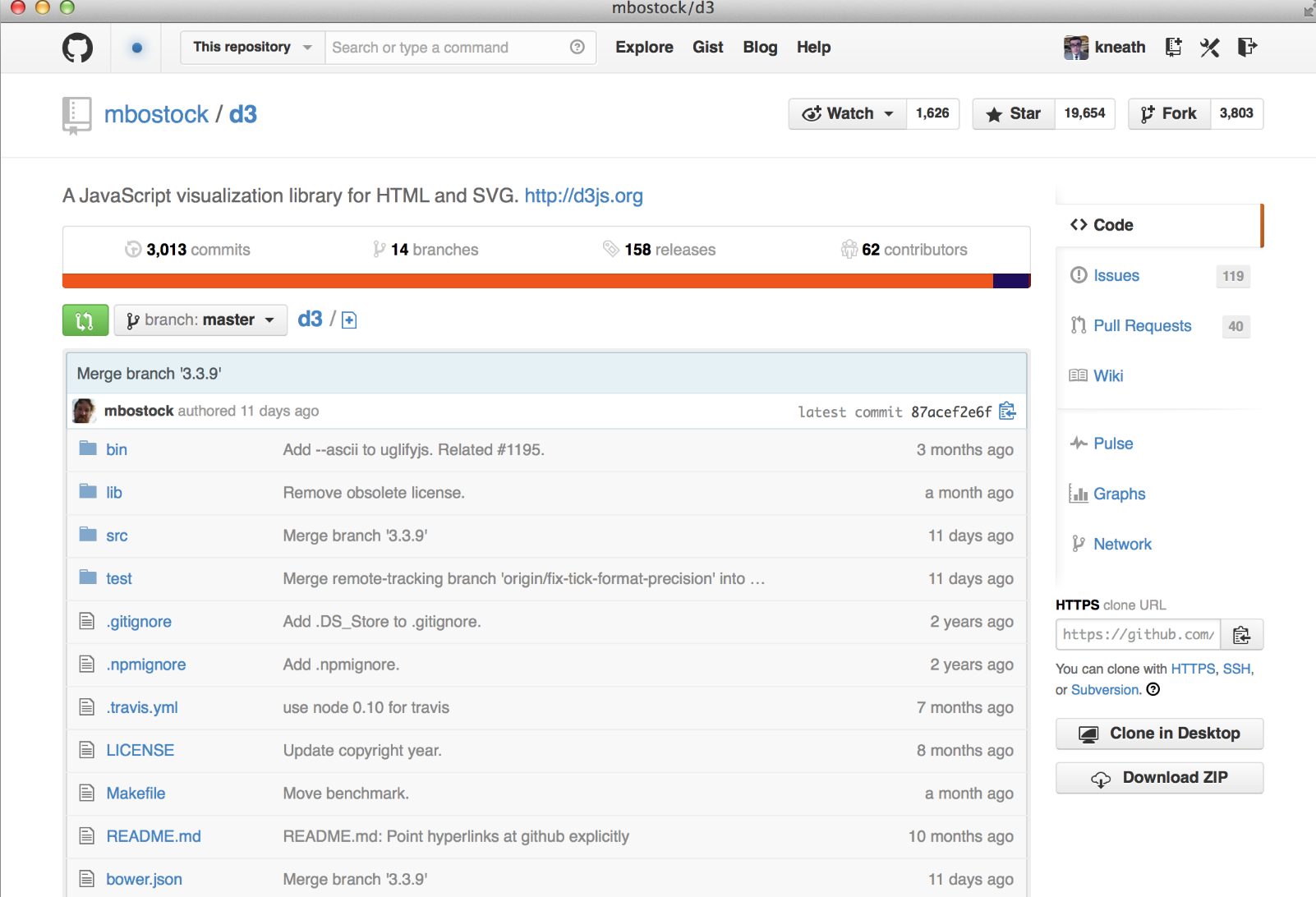This screenshot has width=1316, height=897.
Task: Click the test folder icon
Action: point(88,577)
